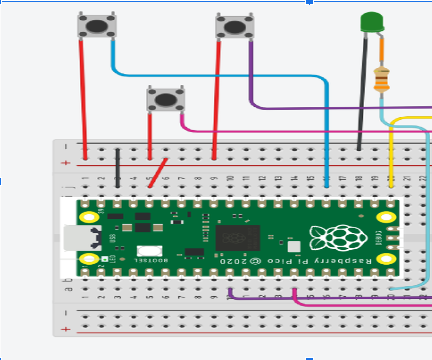
Task: Select the lower middle pushbutton component
Action: tap(166, 99)
